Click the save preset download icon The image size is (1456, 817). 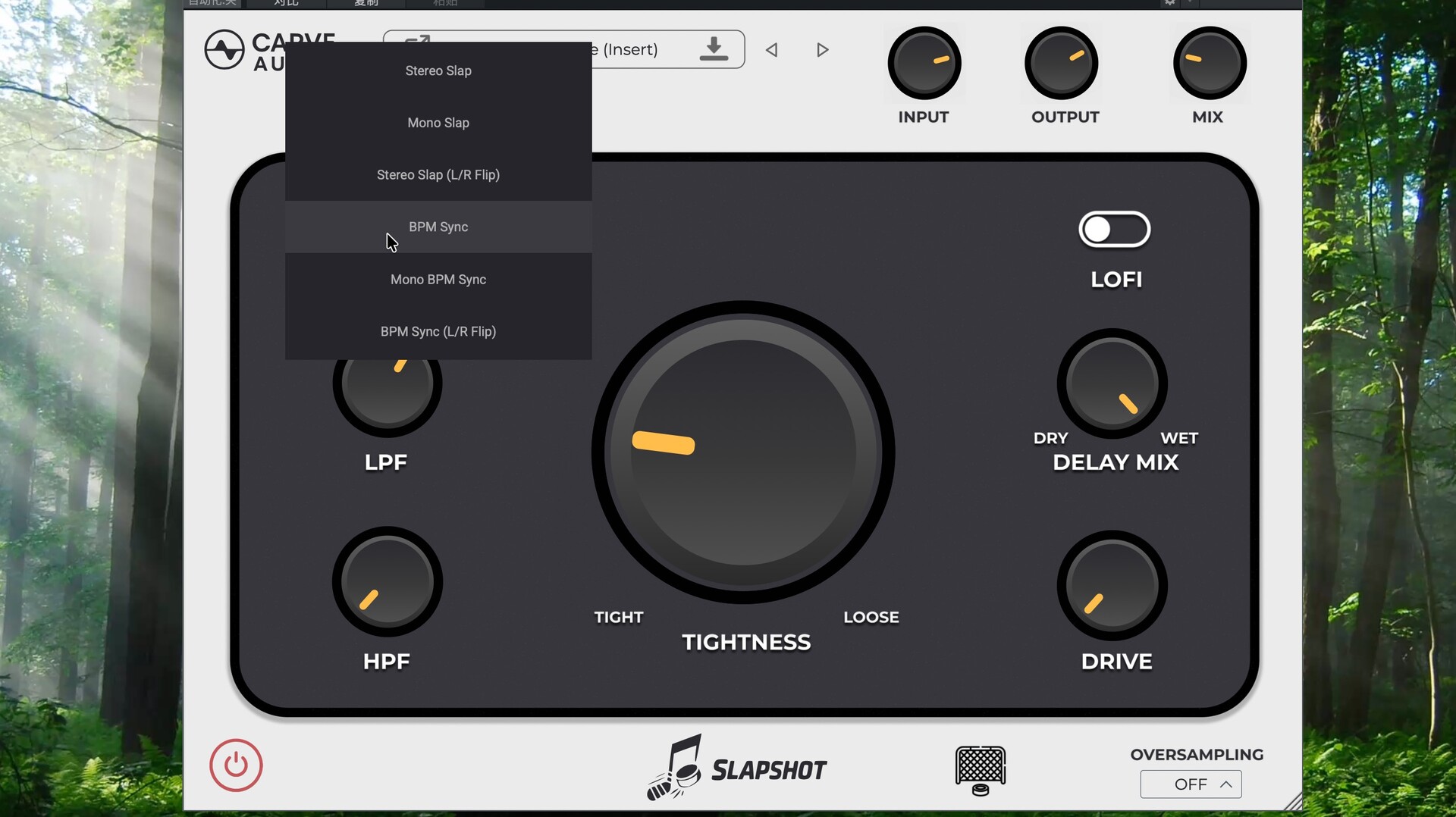pyautogui.click(x=713, y=49)
